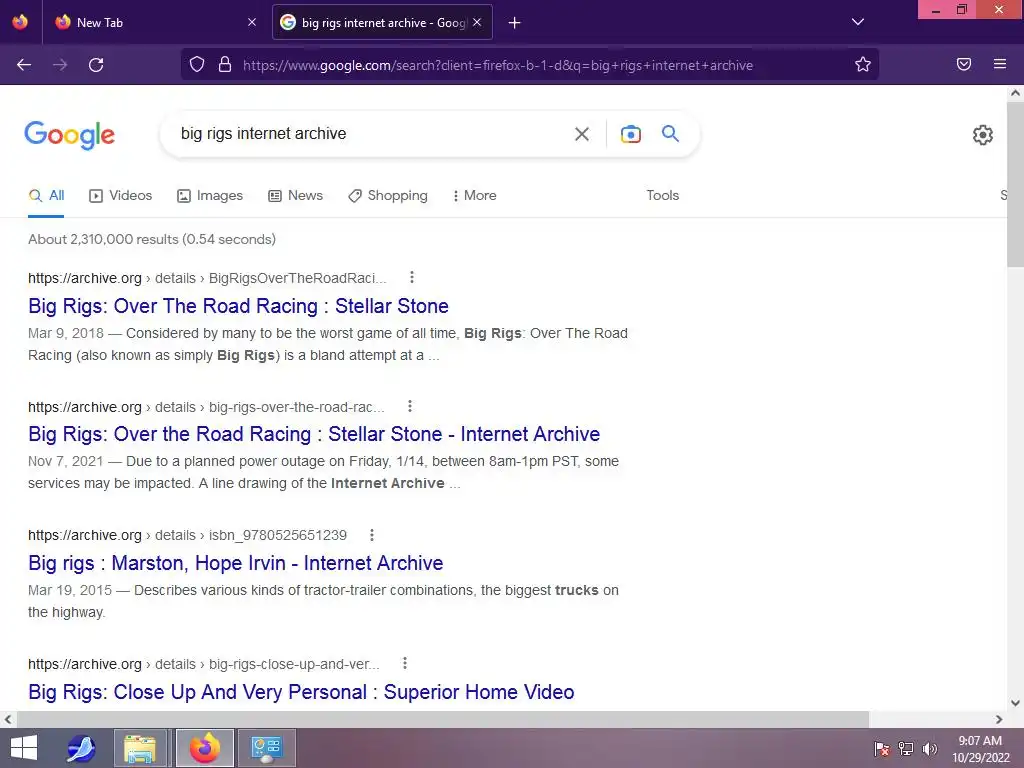Click the network tray icon

906,749
